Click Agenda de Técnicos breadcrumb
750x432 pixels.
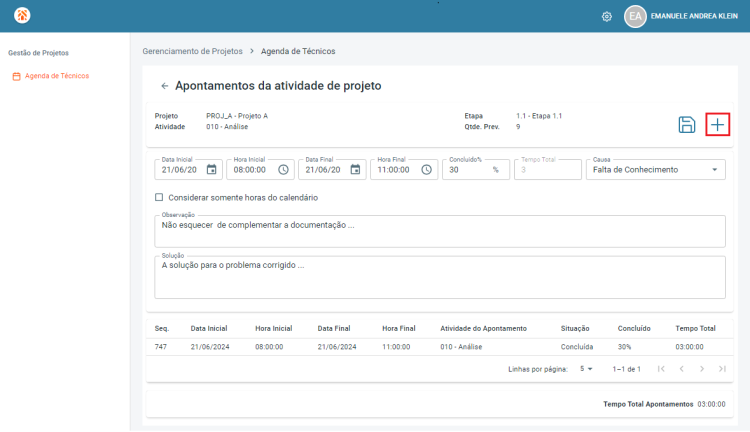click(298, 51)
